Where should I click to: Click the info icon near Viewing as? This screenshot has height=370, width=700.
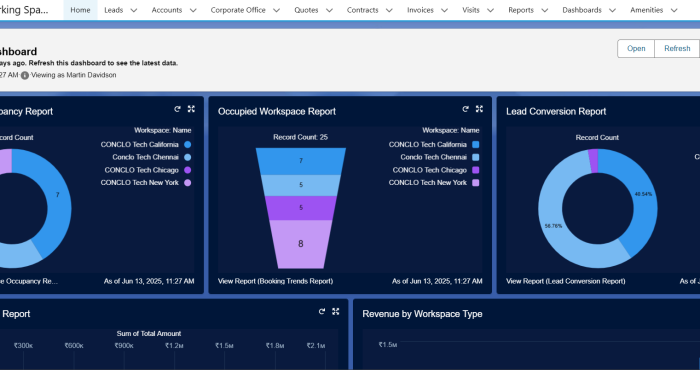(x=25, y=75)
